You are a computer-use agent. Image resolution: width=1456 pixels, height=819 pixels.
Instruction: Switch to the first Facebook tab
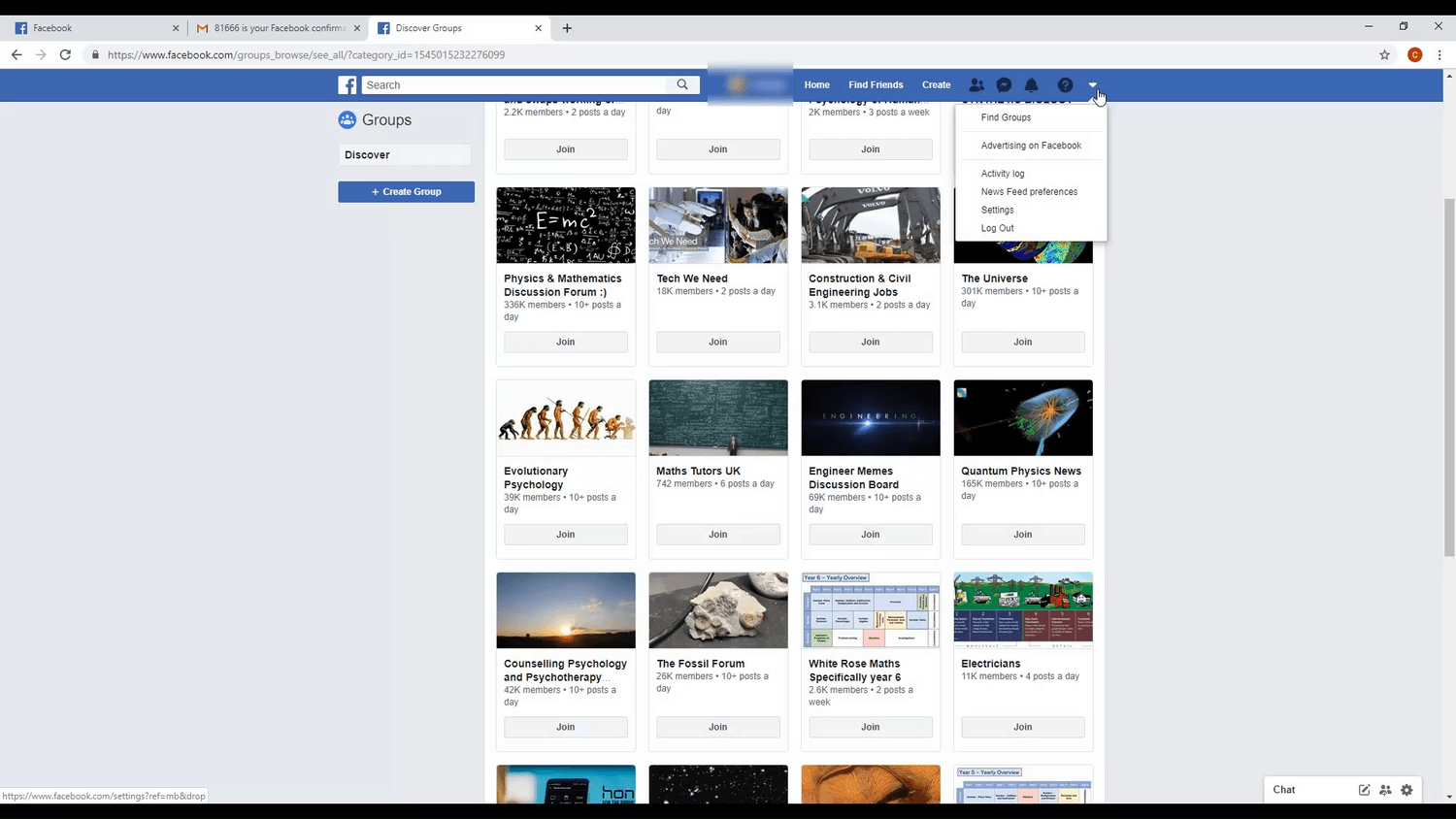96,28
